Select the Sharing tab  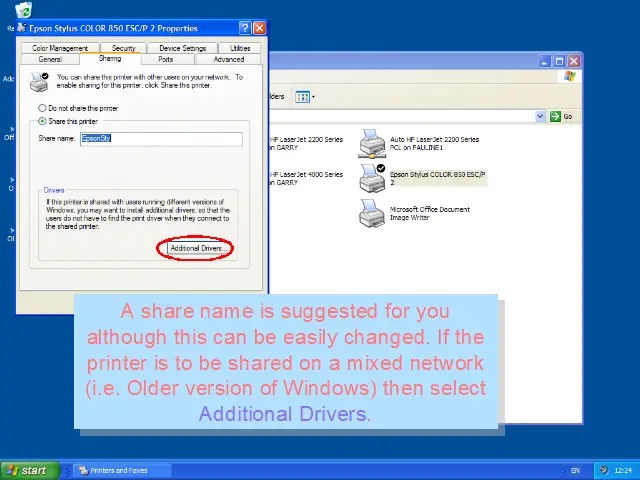pos(110,58)
